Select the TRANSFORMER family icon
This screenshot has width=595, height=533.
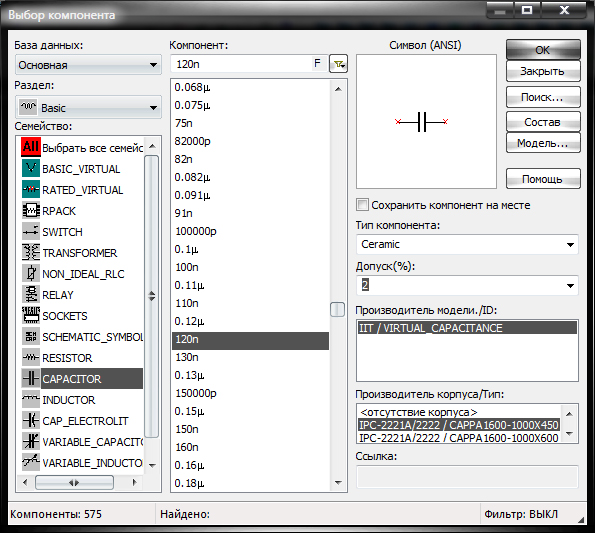click(x=31, y=253)
